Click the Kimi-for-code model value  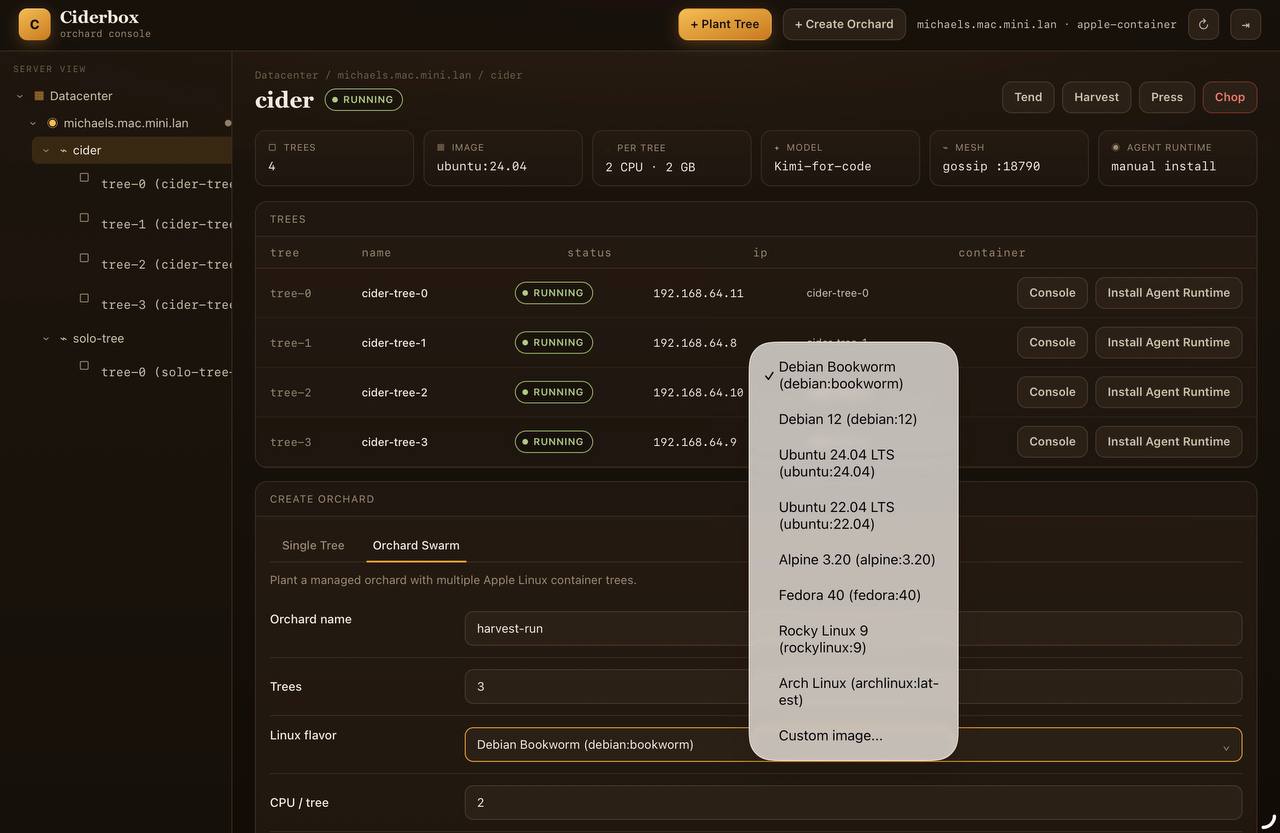(823, 166)
